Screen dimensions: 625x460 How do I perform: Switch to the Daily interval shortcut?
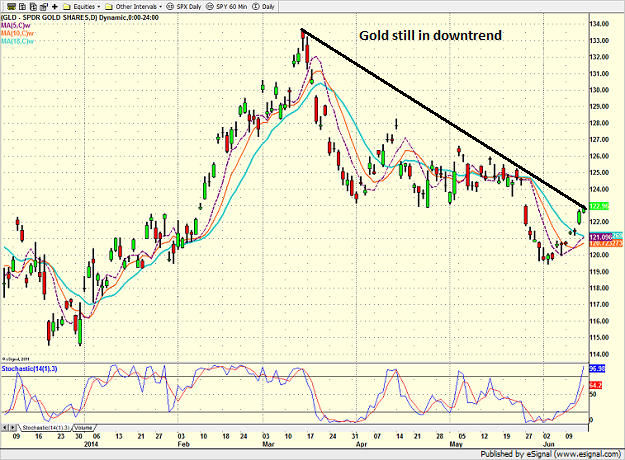(264, 7)
